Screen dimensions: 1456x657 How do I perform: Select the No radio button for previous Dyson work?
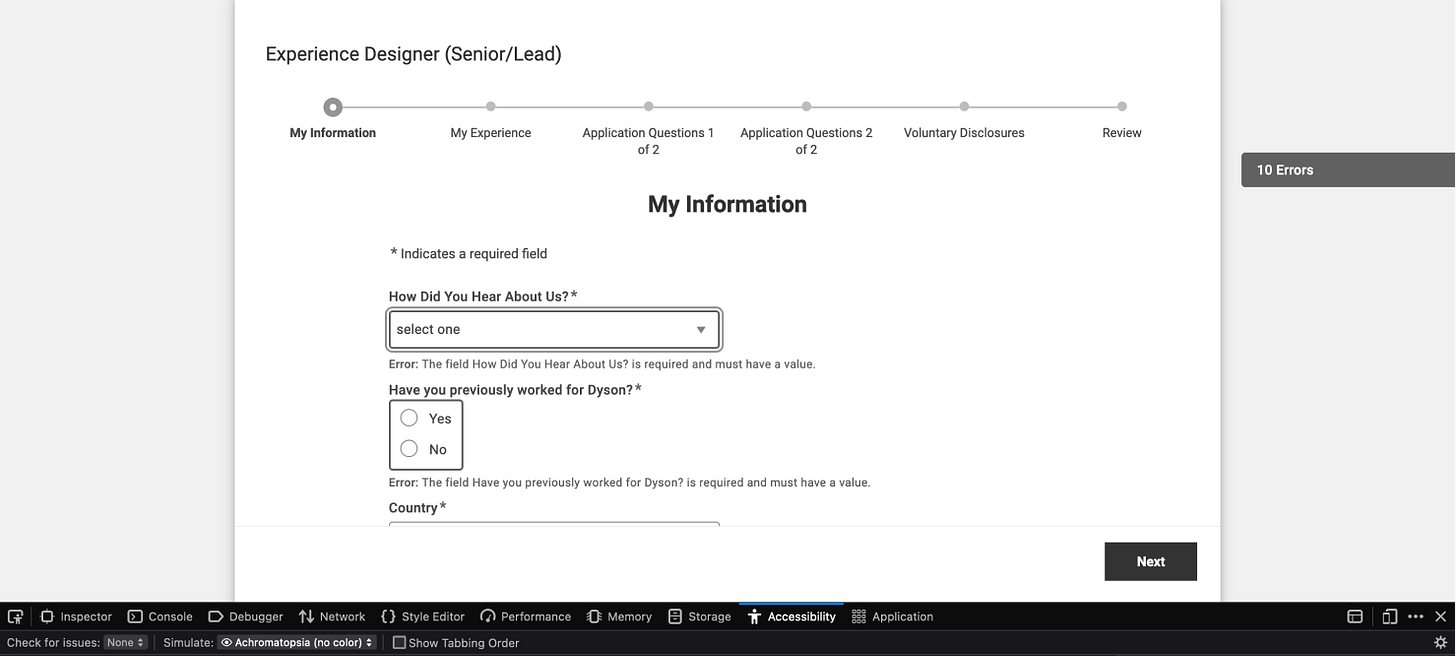[409, 448]
